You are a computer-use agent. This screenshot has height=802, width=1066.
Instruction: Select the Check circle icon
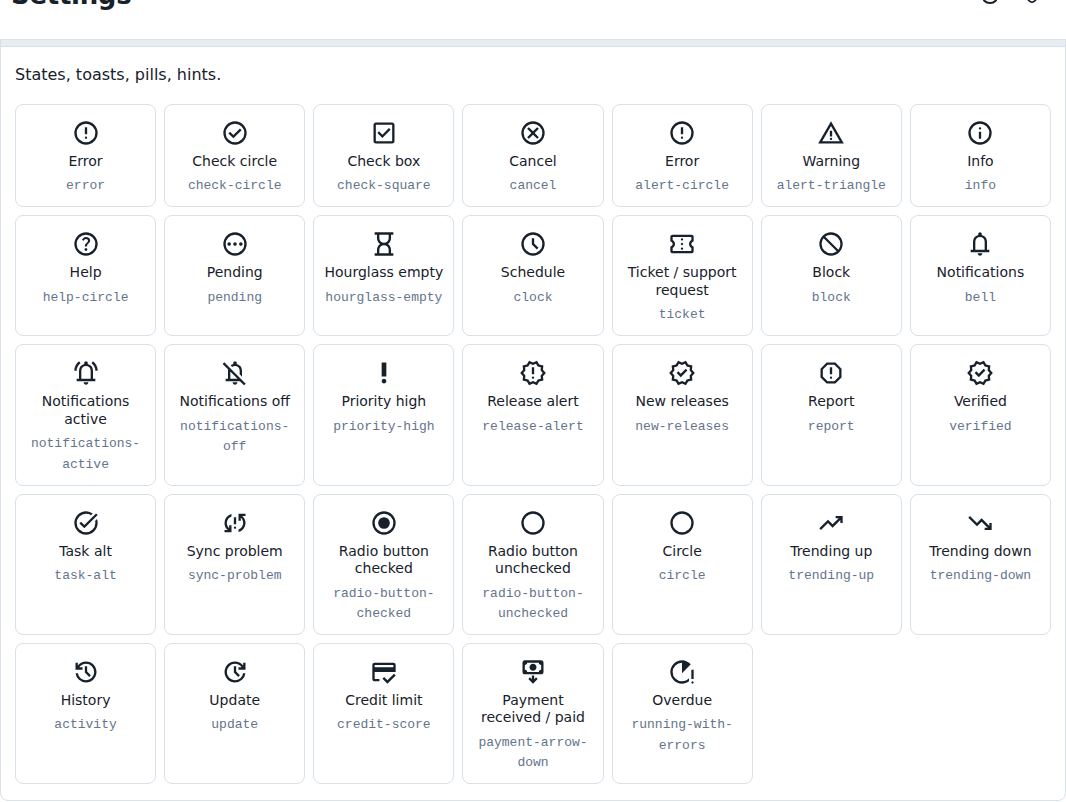point(235,133)
